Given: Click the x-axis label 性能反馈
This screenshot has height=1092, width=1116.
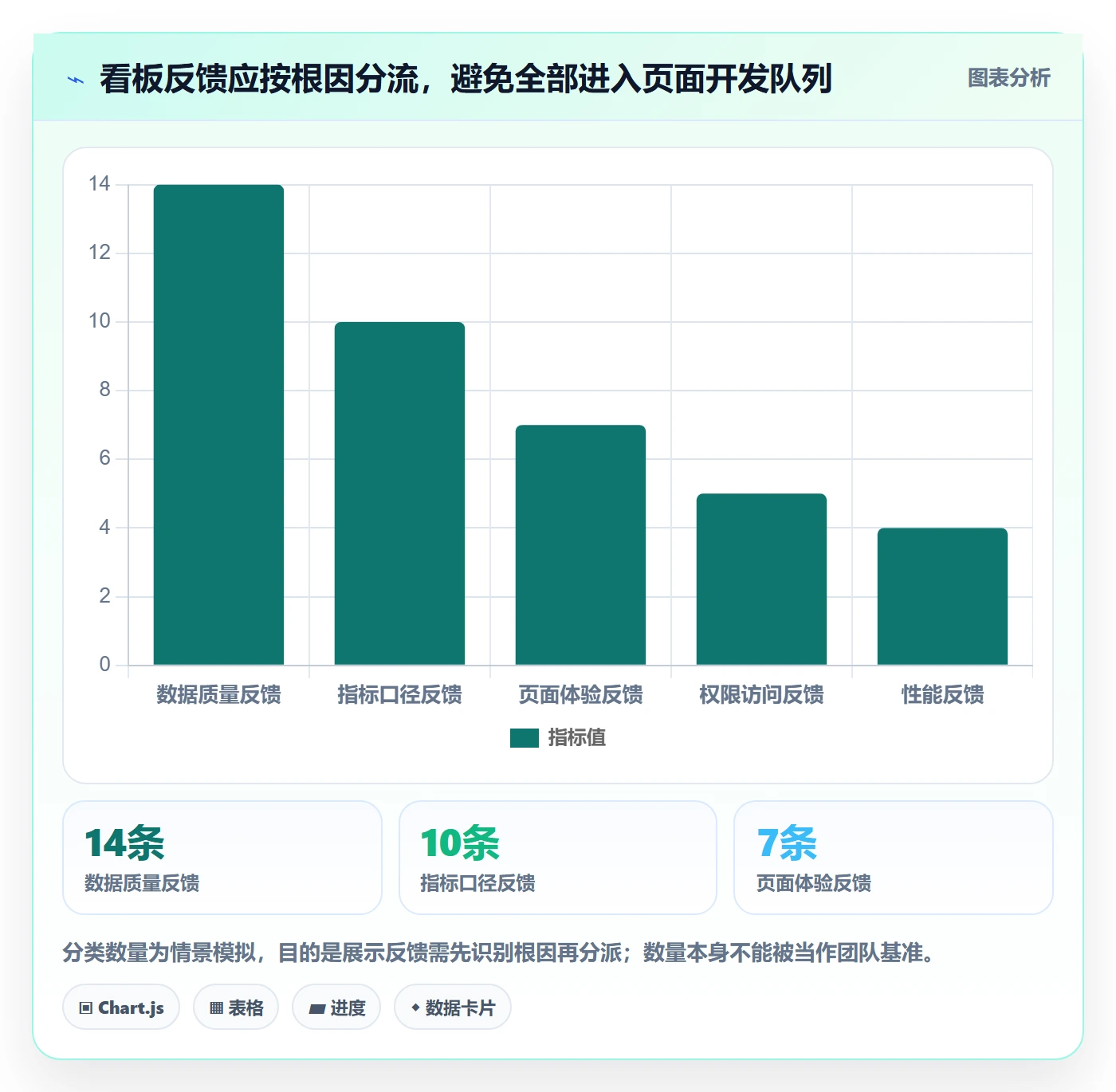Looking at the screenshot, I should pyautogui.click(x=942, y=694).
